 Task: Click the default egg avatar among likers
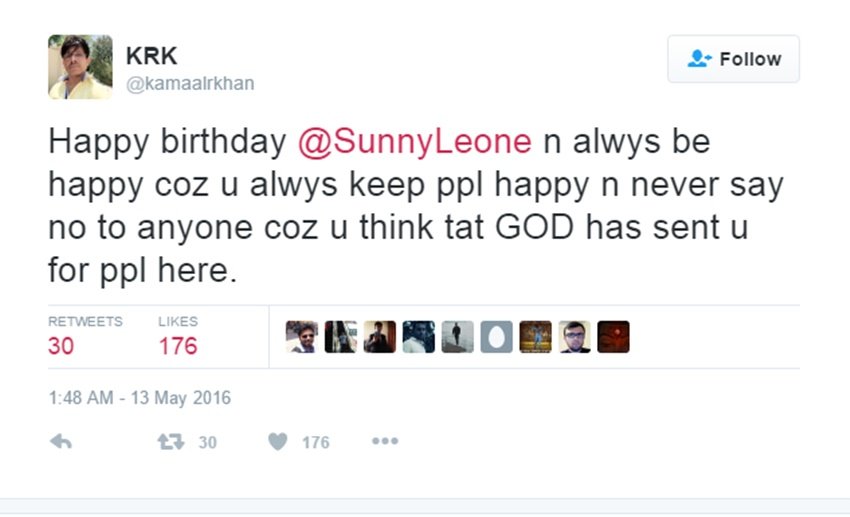tap(496, 337)
